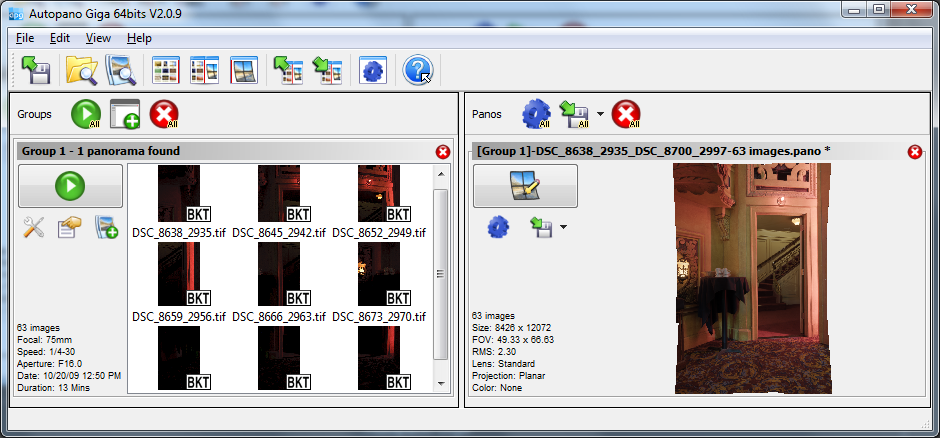Screen dimensions: 940x438
Task: Click the export project toolbar icon
Action: coord(327,70)
